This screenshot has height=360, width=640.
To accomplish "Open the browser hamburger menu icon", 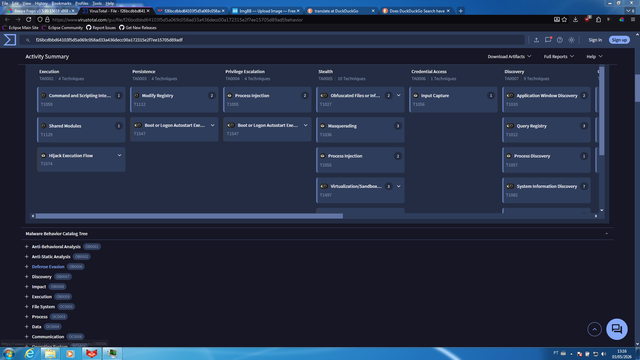I will pyautogui.click(x=633, y=19).
